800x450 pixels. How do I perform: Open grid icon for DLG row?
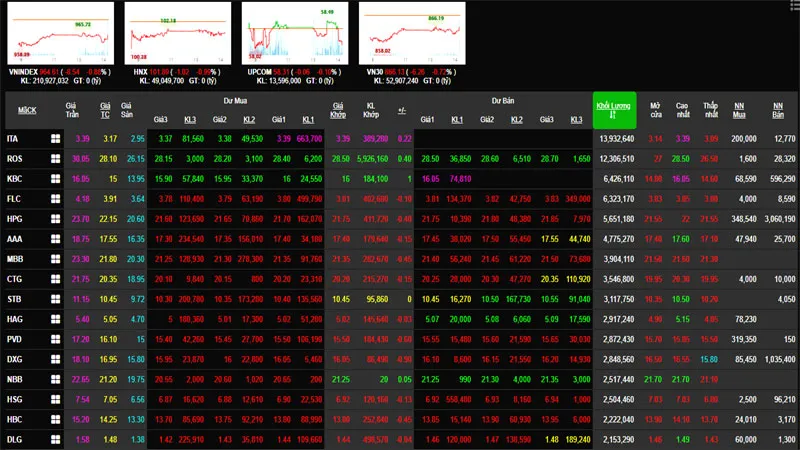point(55,439)
